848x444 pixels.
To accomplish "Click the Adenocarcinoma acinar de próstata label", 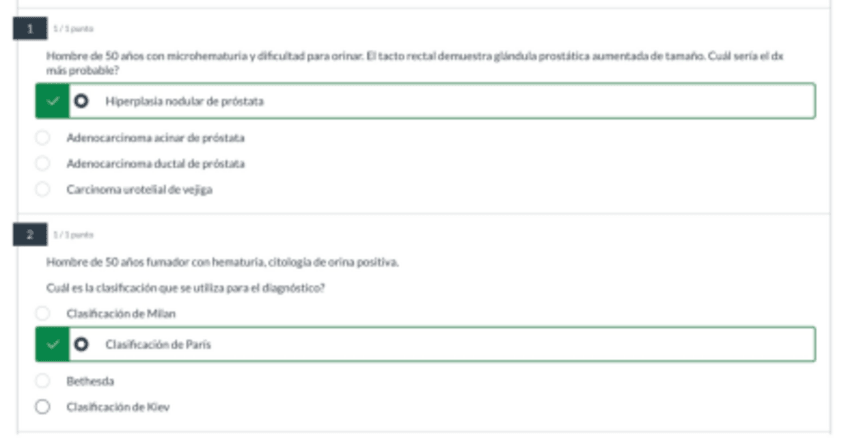I will click(155, 138).
